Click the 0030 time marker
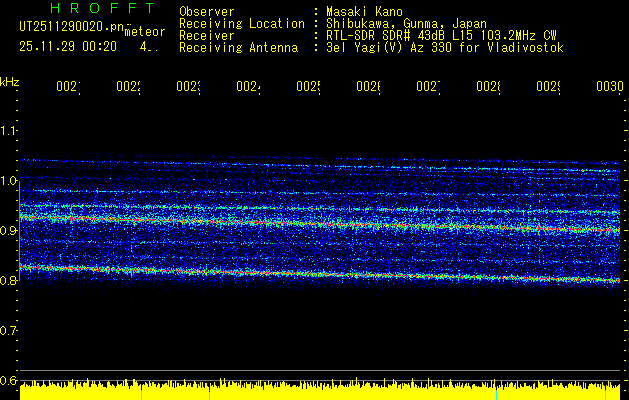Viewport: 629px width, 400px height. tap(609, 87)
